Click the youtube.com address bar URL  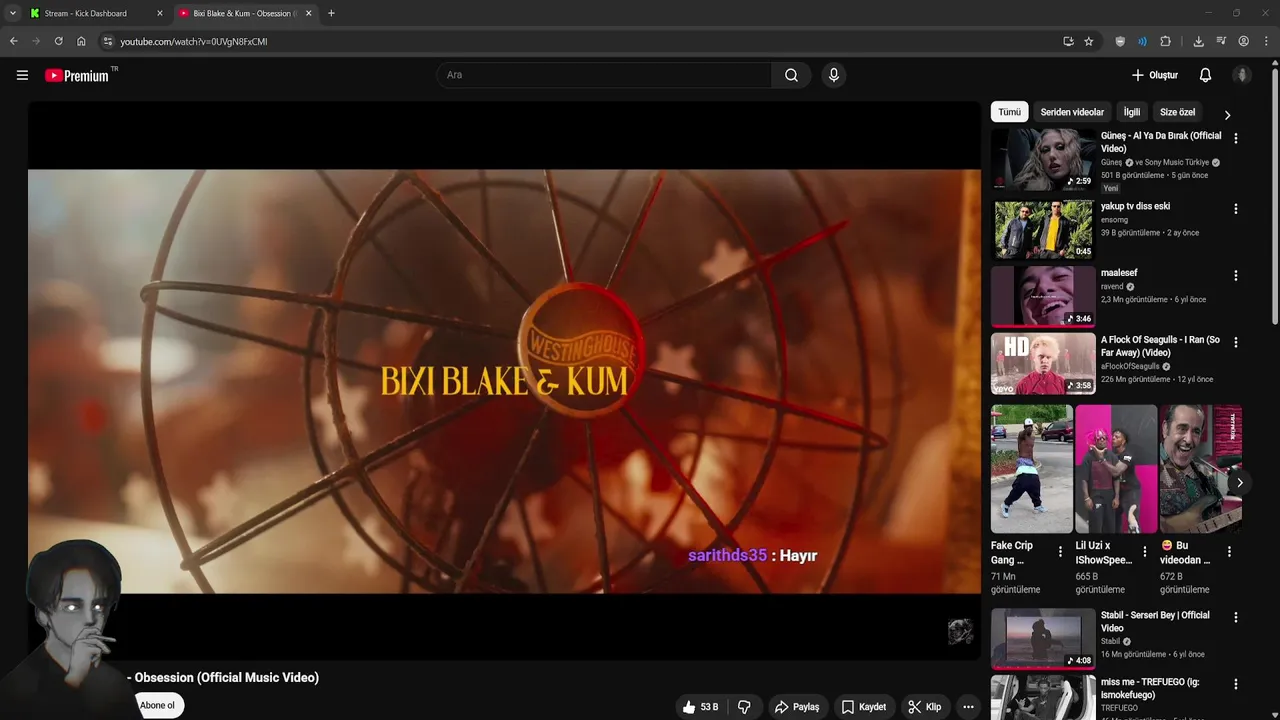pos(194,42)
